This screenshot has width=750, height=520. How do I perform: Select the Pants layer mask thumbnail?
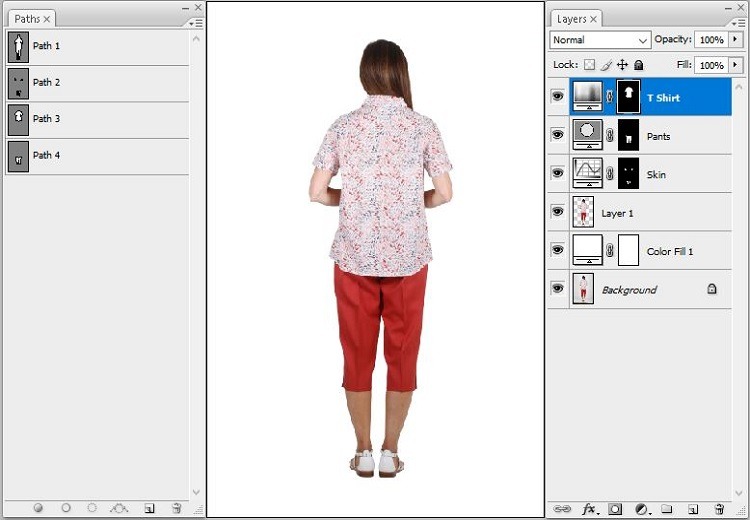pyautogui.click(x=629, y=135)
